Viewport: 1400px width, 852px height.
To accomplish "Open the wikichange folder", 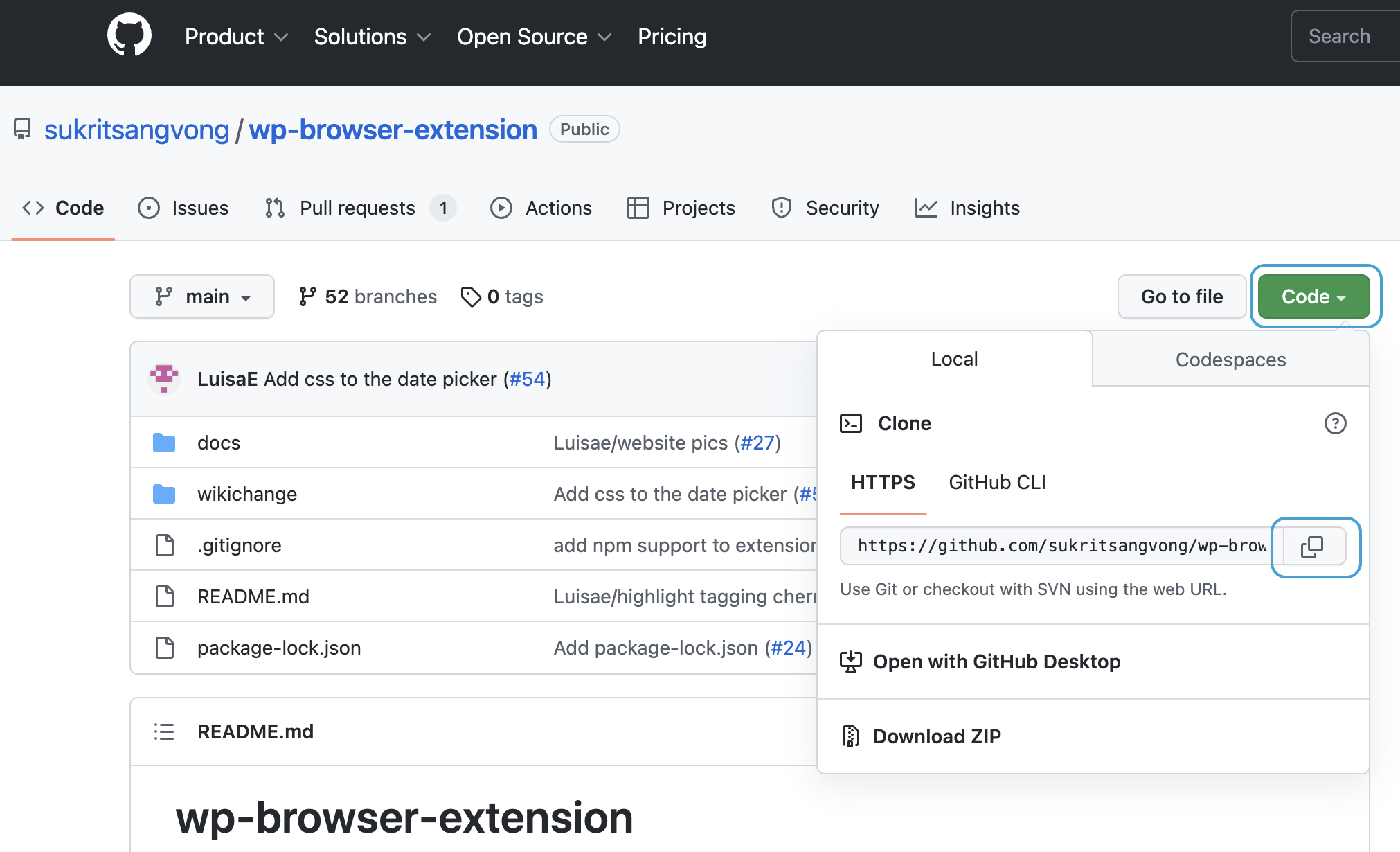I will pyautogui.click(x=246, y=494).
